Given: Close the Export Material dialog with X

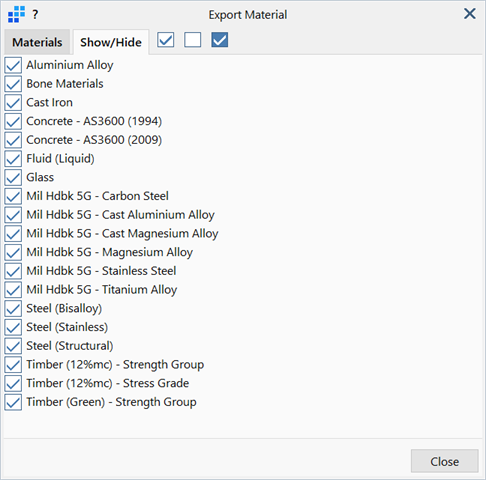Looking at the screenshot, I should pyautogui.click(x=470, y=14).
